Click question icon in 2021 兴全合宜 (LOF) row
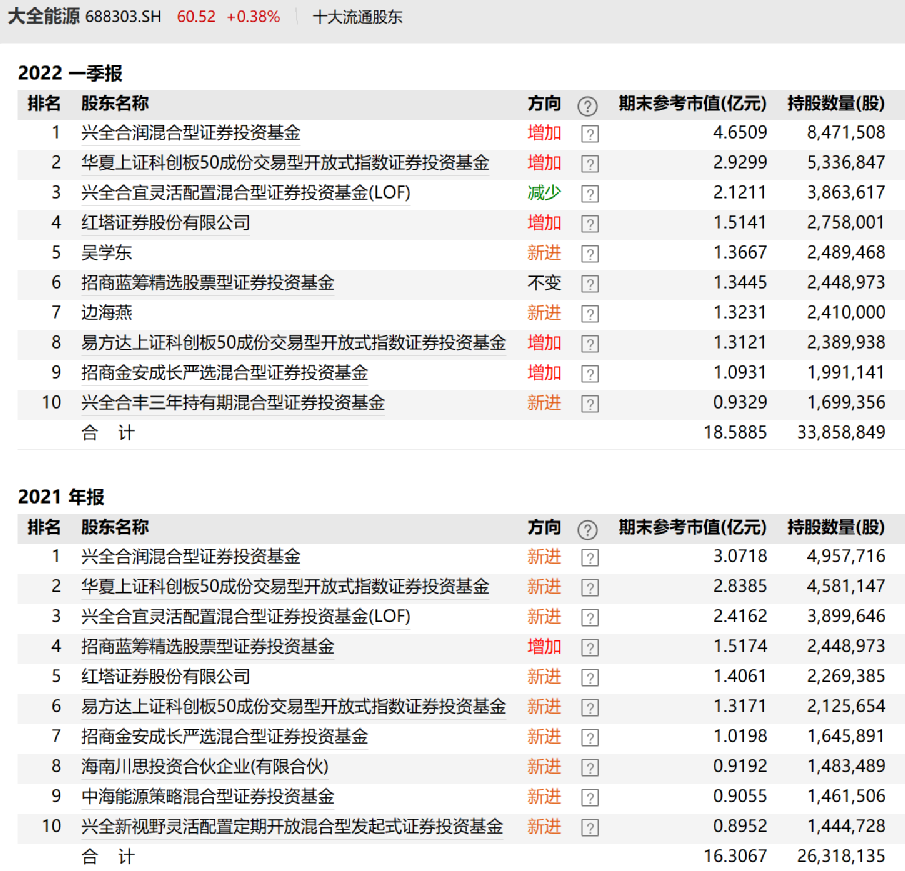The width and height of the screenshot is (905, 871). pos(589,618)
